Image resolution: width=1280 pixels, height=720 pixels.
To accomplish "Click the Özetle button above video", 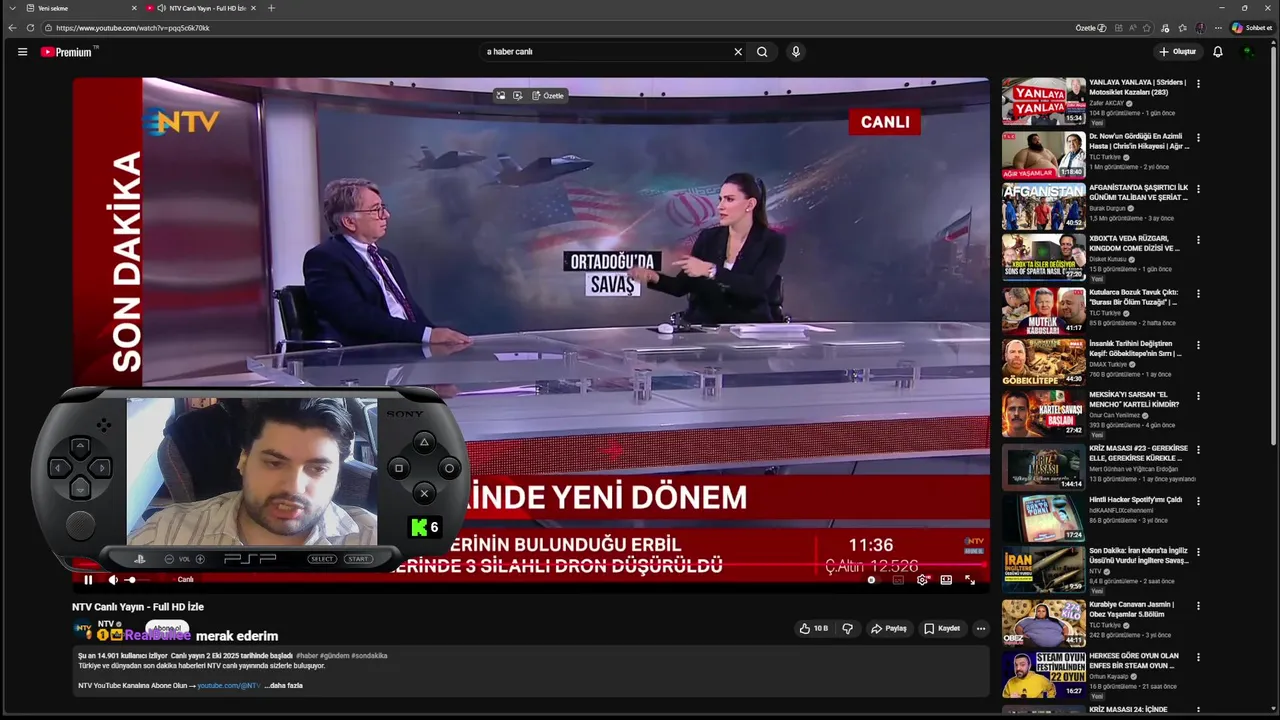I will coord(548,95).
